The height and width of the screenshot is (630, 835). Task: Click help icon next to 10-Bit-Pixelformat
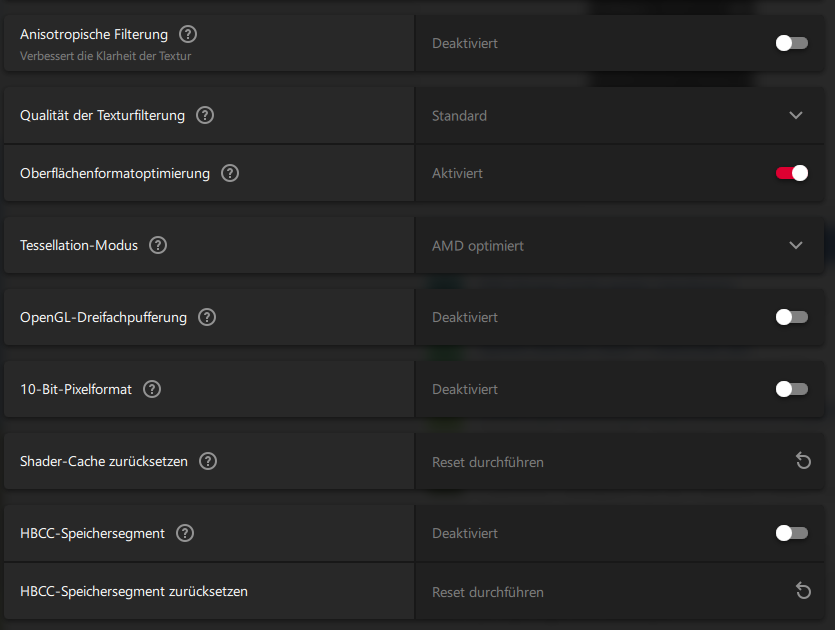[152, 389]
